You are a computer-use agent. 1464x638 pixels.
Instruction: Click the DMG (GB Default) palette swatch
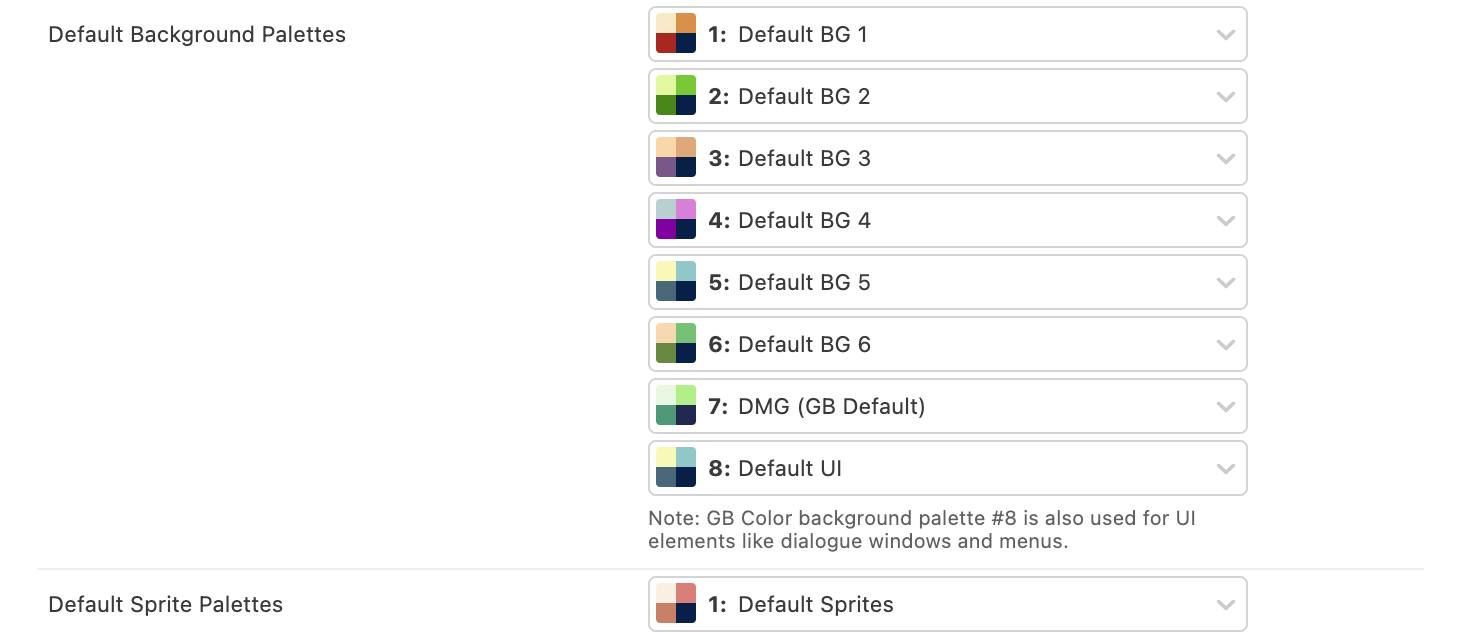[676, 406]
